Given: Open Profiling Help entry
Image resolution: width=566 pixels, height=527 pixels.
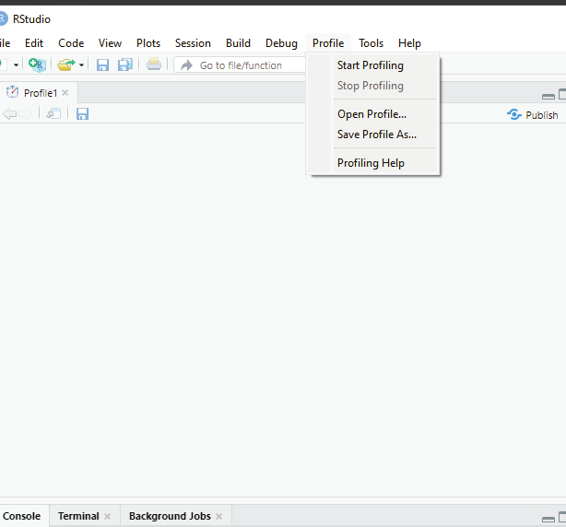Looking at the screenshot, I should click(x=371, y=163).
